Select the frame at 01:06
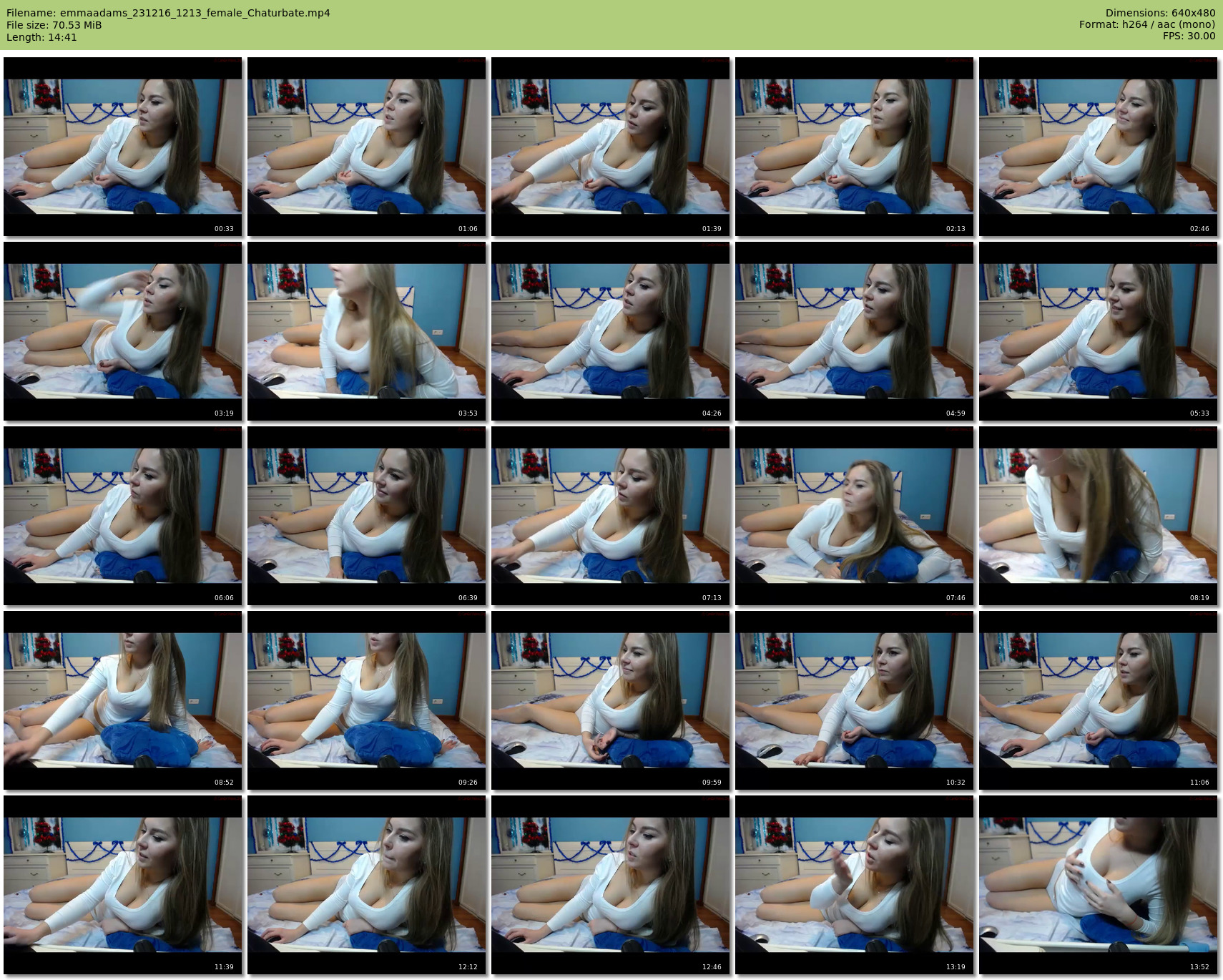 (x=366, y=147)
